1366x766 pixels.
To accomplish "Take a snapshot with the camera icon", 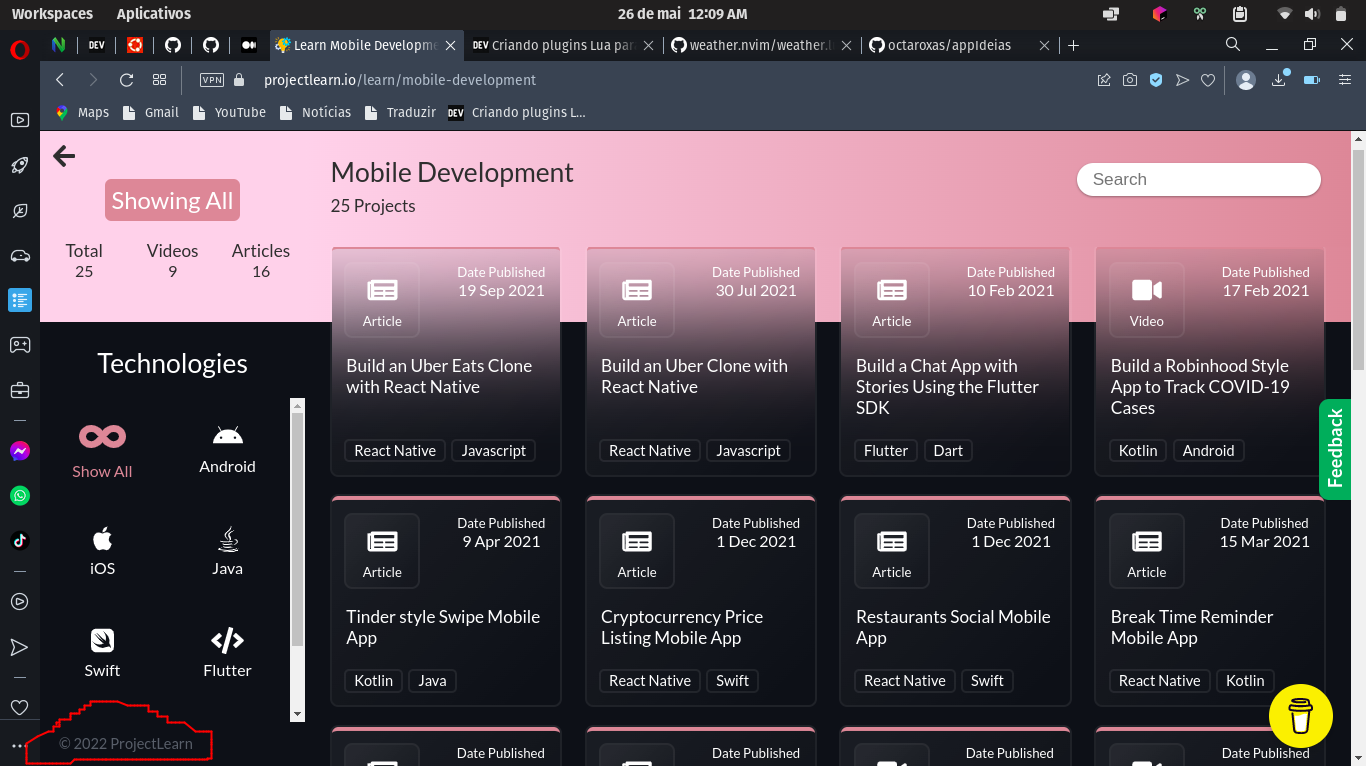I will [1129, 80].
